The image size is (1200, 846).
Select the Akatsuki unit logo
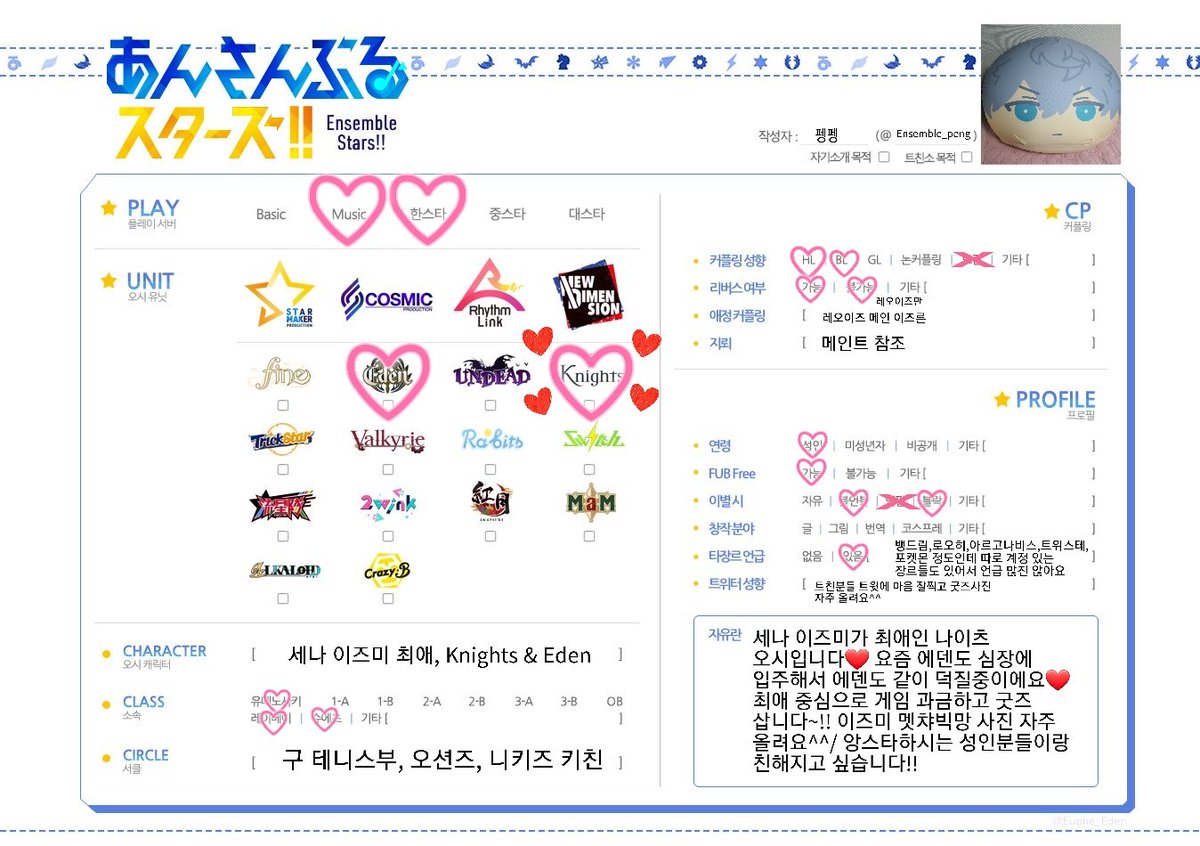click(490, 503)
